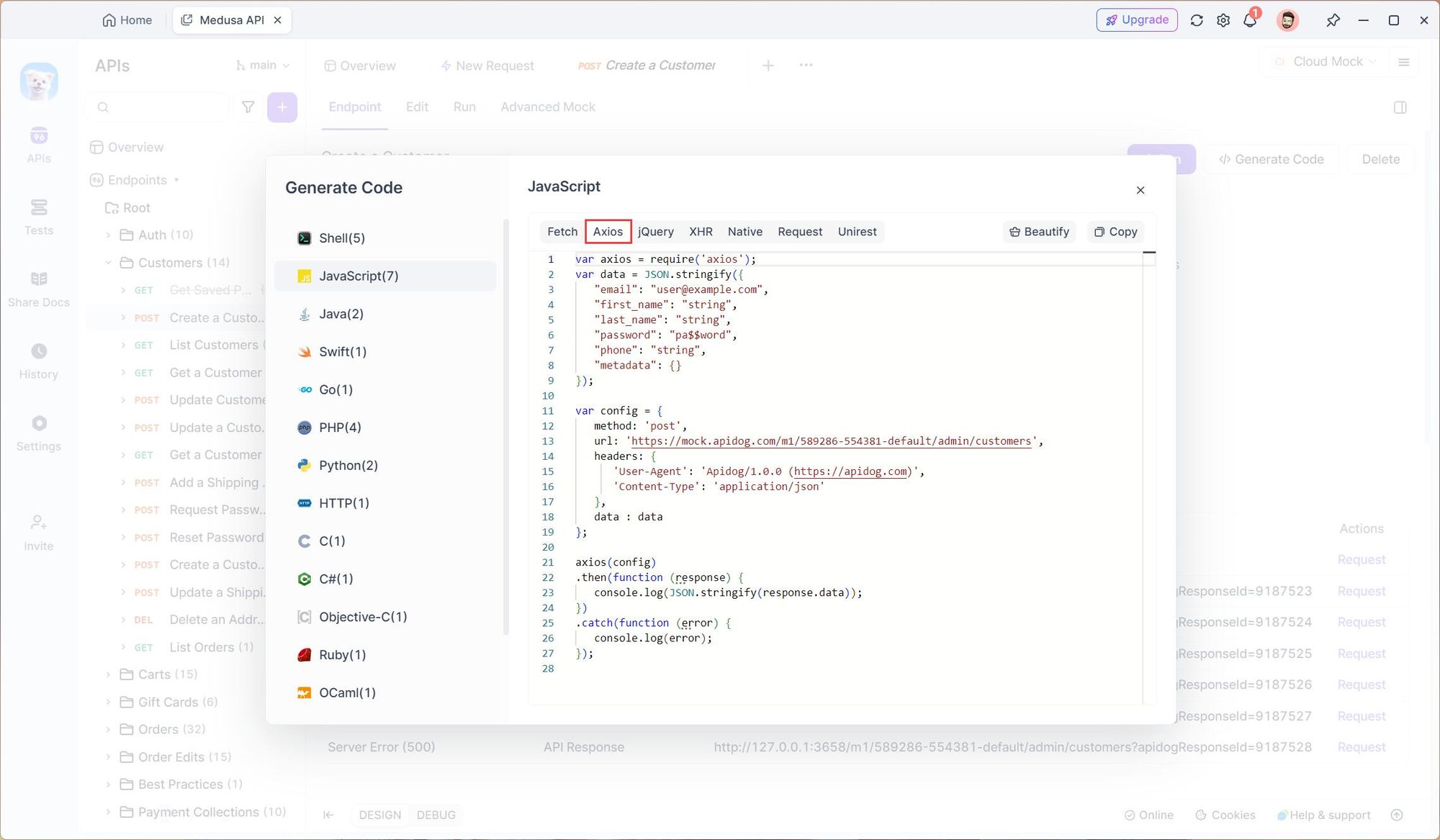Click the Beautify button
Image resolution: width=1440 pixels, height=840 pixels.
point(1039,232)
